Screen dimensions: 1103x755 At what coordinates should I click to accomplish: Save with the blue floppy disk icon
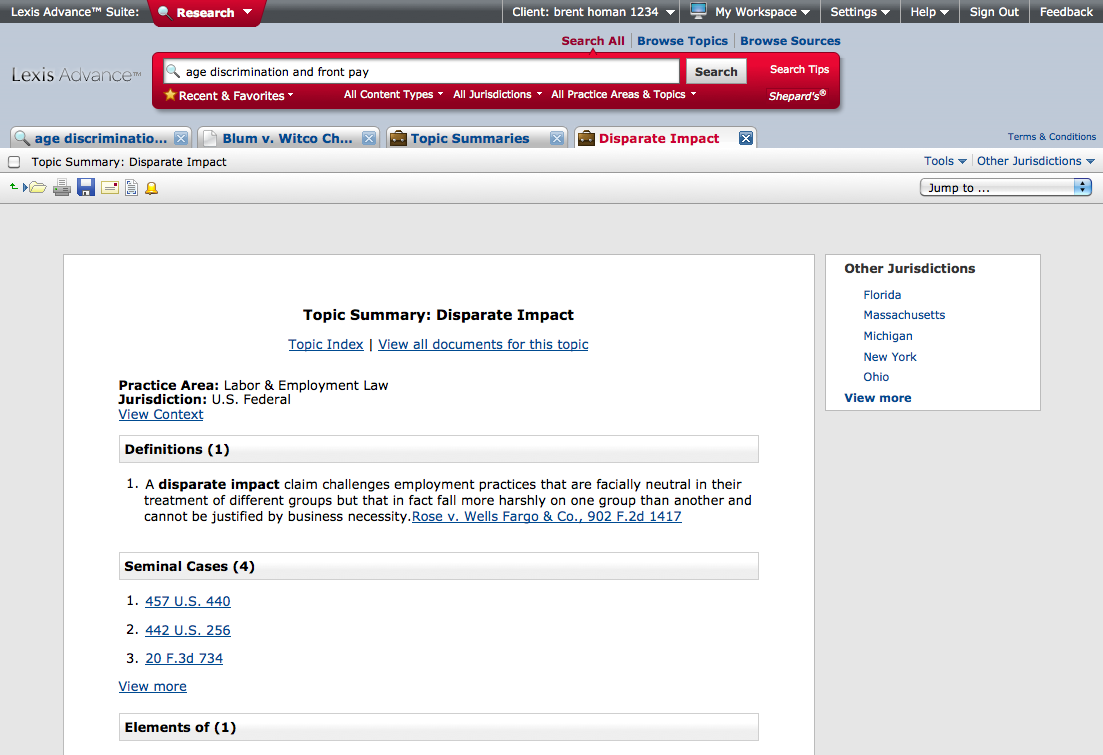[x=86, y=187]
